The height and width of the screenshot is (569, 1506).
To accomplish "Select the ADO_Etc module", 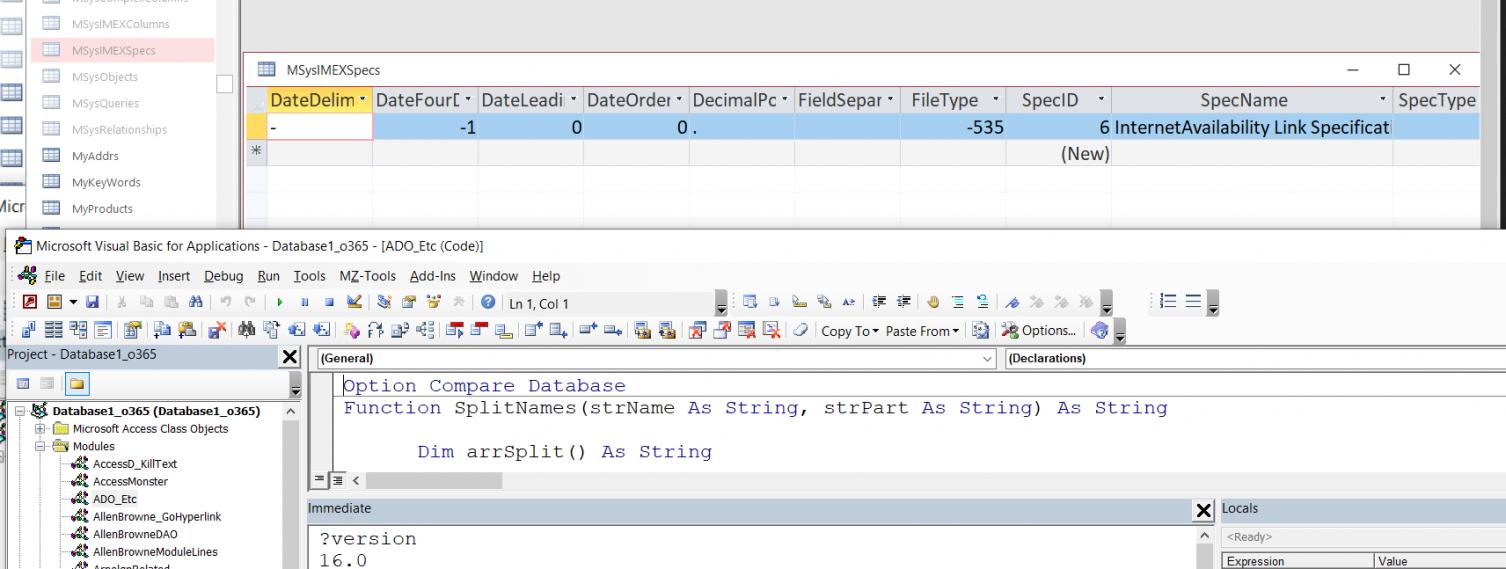I will [115, 499].
